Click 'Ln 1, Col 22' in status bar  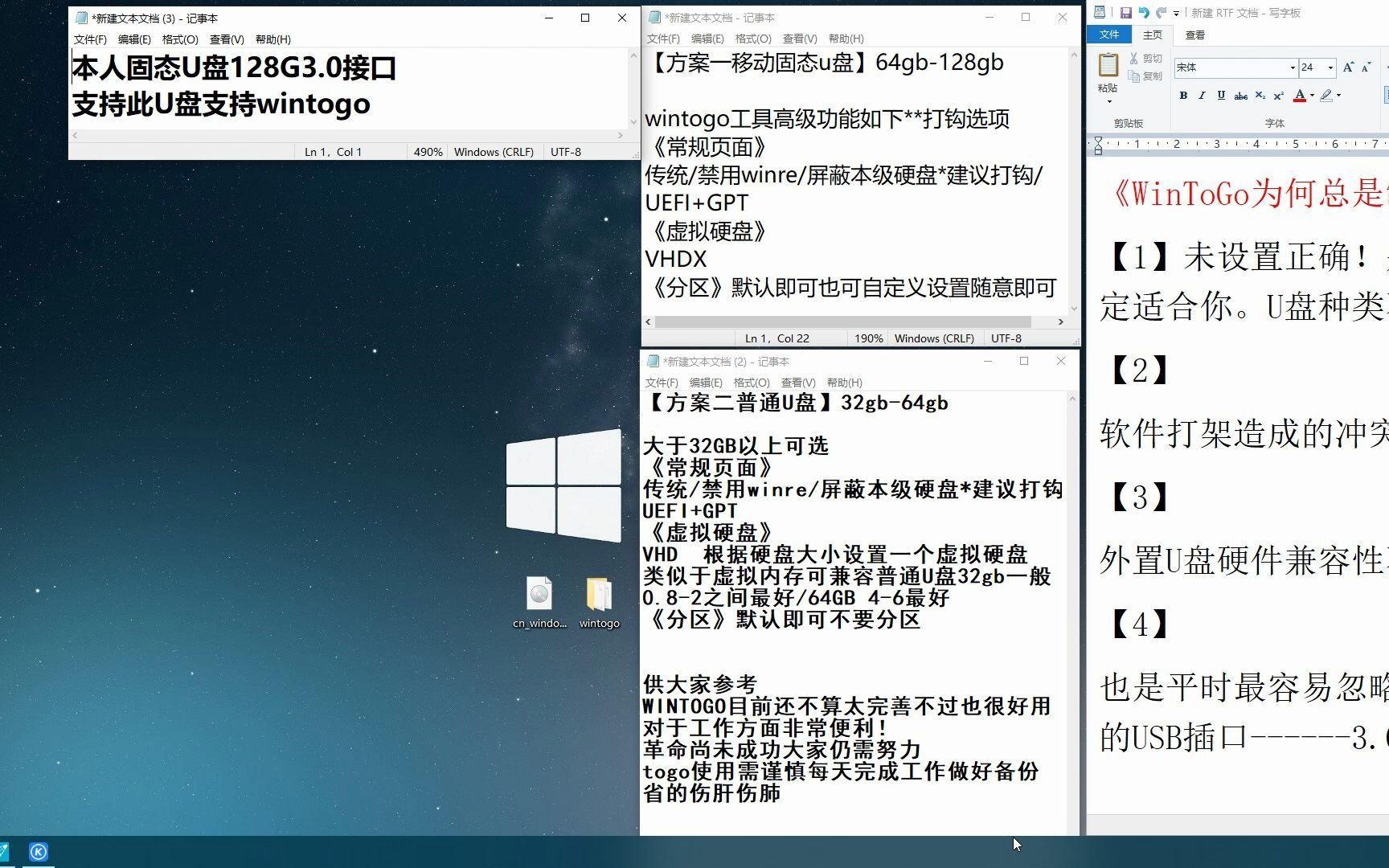[x=776, y=338]
